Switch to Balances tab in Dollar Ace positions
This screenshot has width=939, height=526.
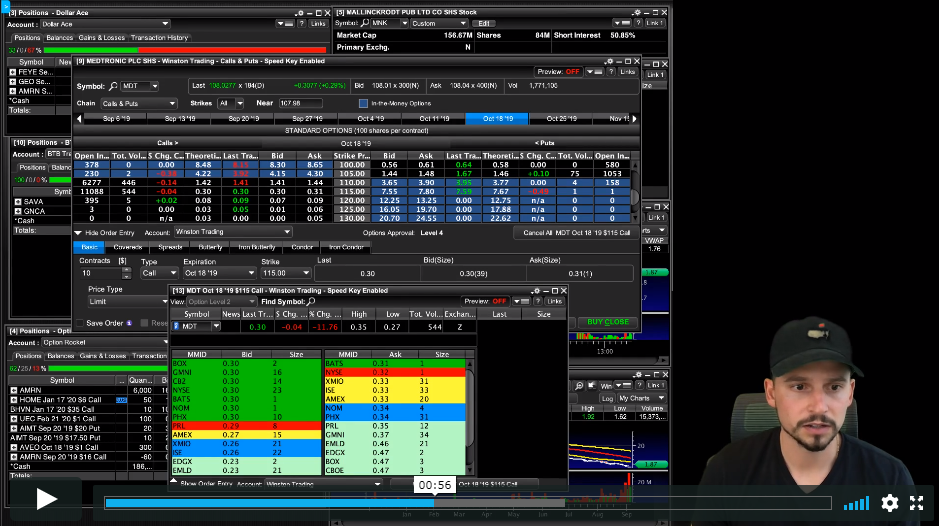click(x=60, y=38)
